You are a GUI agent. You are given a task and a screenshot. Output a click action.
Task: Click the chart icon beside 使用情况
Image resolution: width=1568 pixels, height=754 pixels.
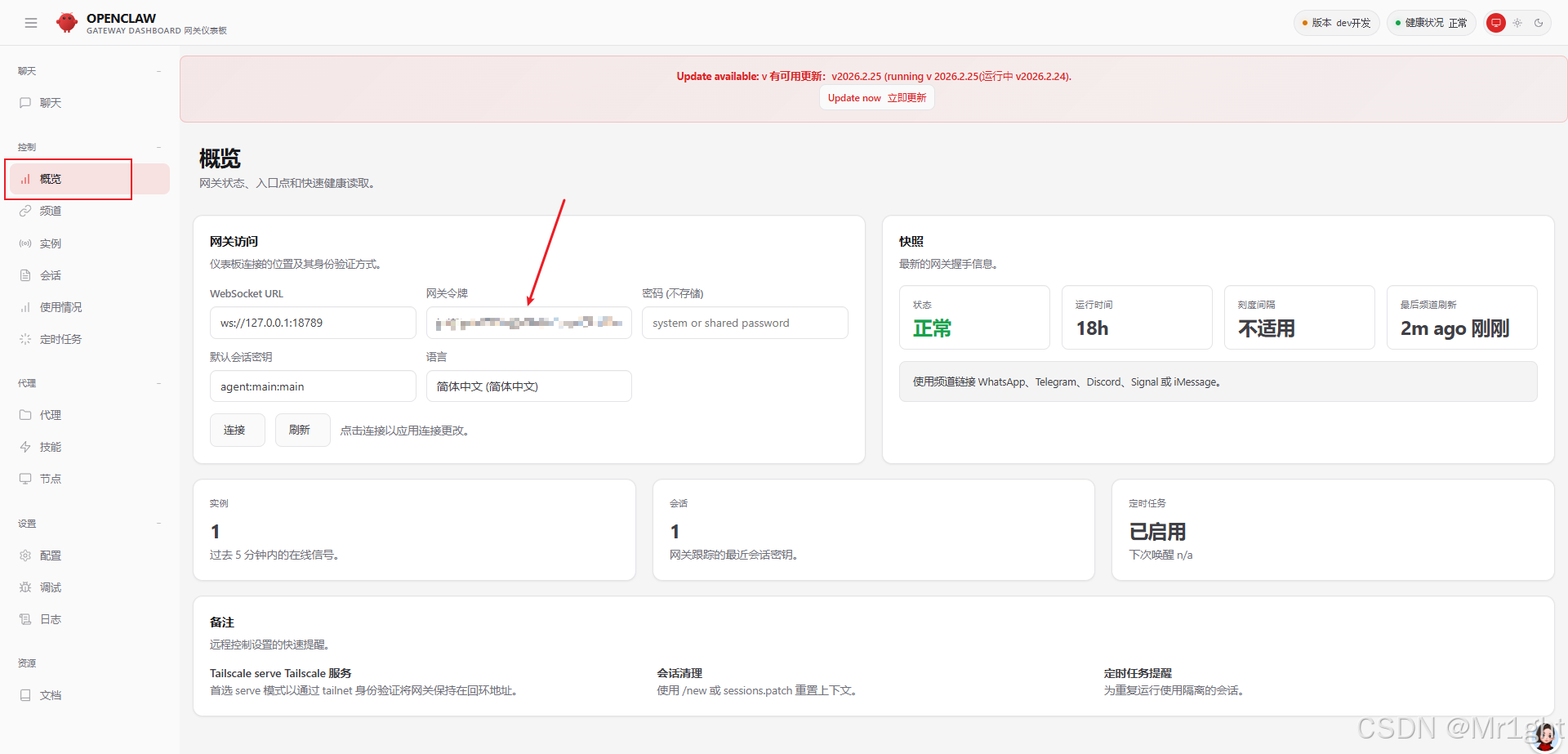point(25,307)
